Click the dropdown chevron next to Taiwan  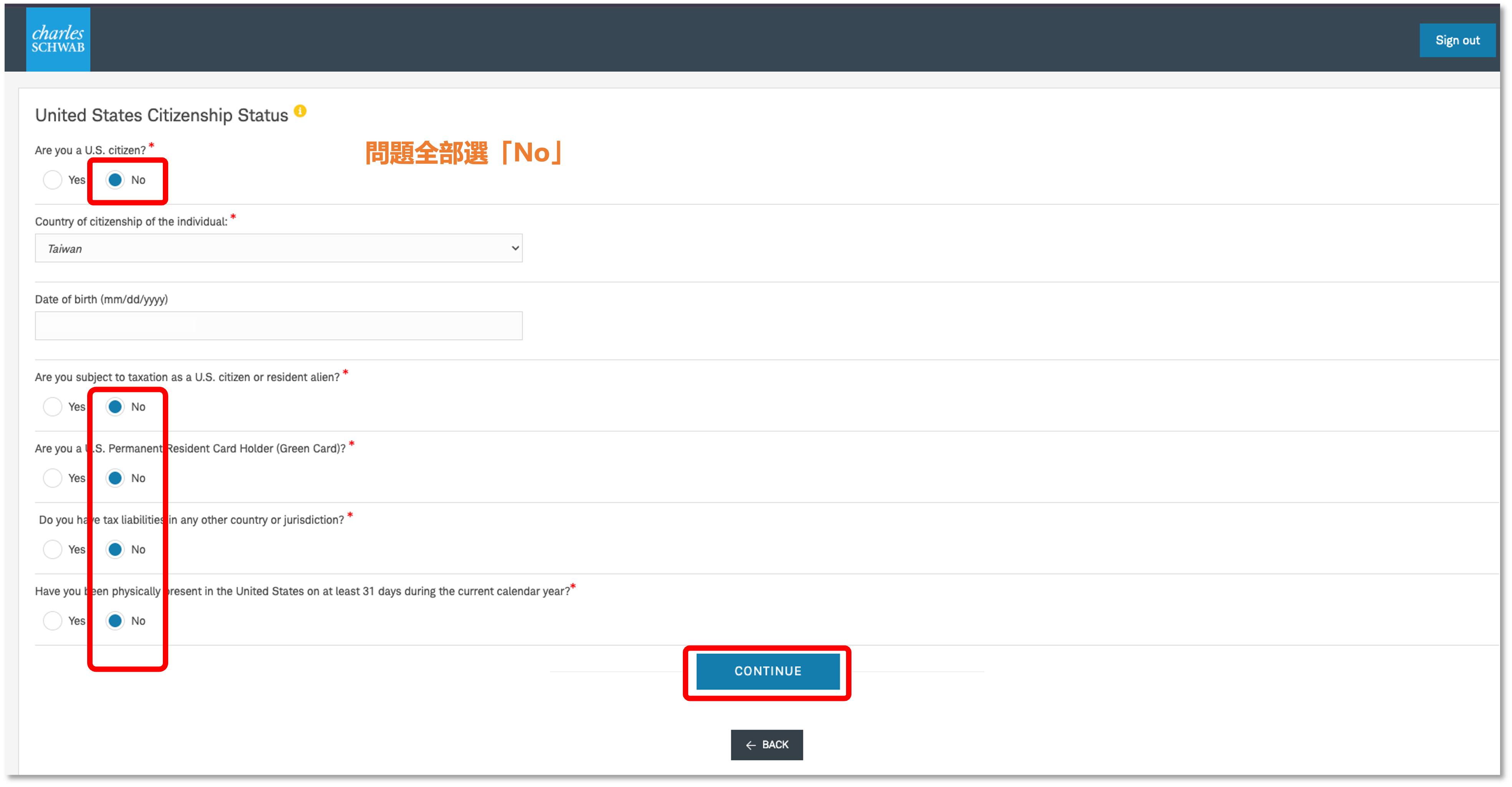tap(515, 248)
